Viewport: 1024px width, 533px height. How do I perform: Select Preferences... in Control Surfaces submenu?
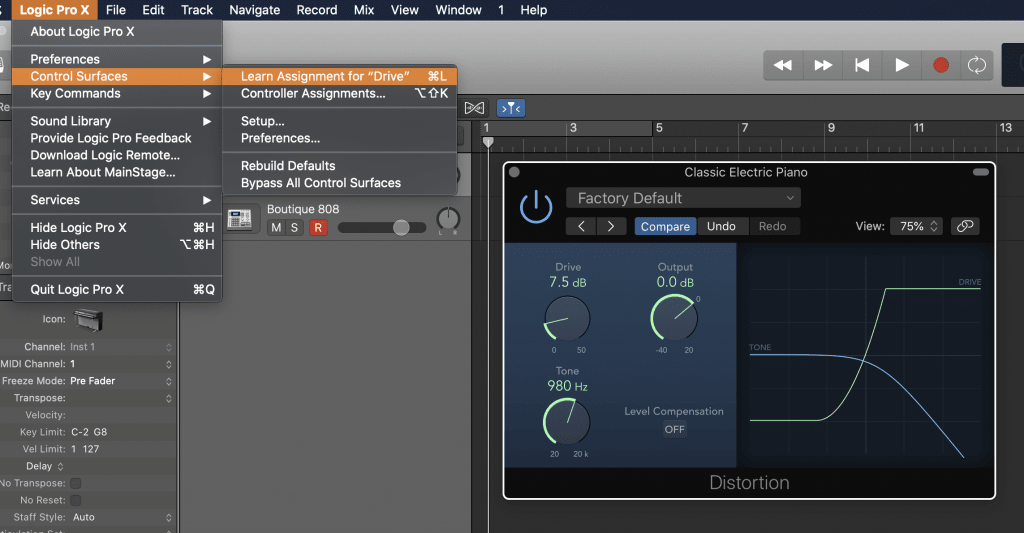[340, 138]
